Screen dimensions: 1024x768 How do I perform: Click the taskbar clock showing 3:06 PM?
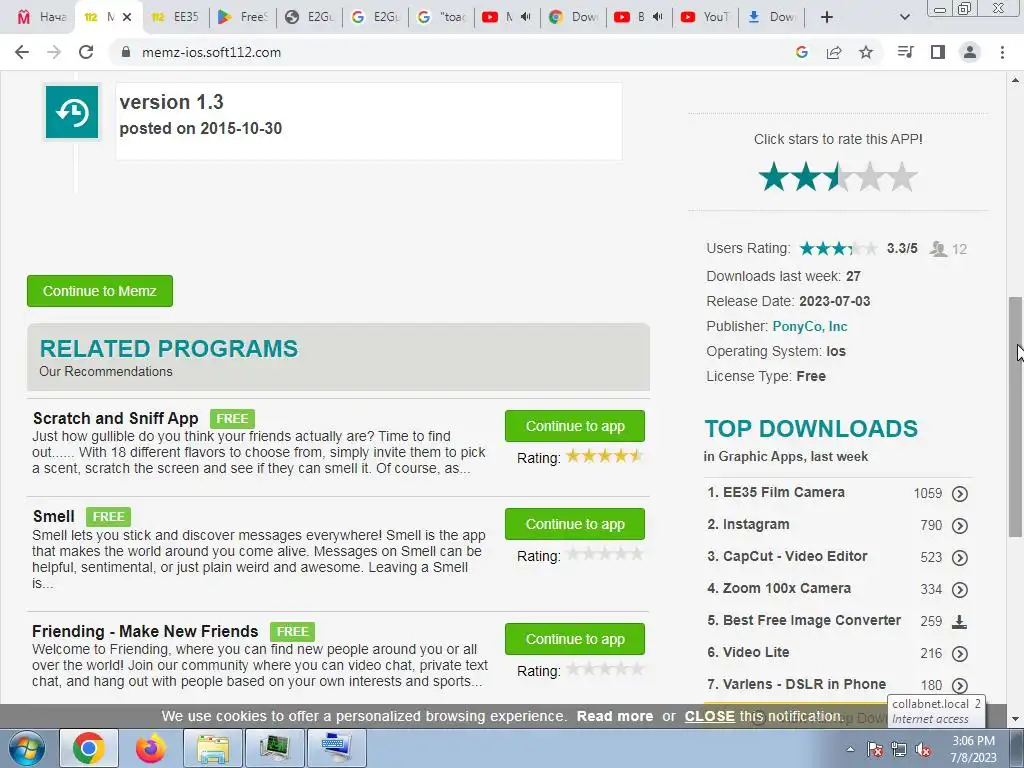coord(973,749)
